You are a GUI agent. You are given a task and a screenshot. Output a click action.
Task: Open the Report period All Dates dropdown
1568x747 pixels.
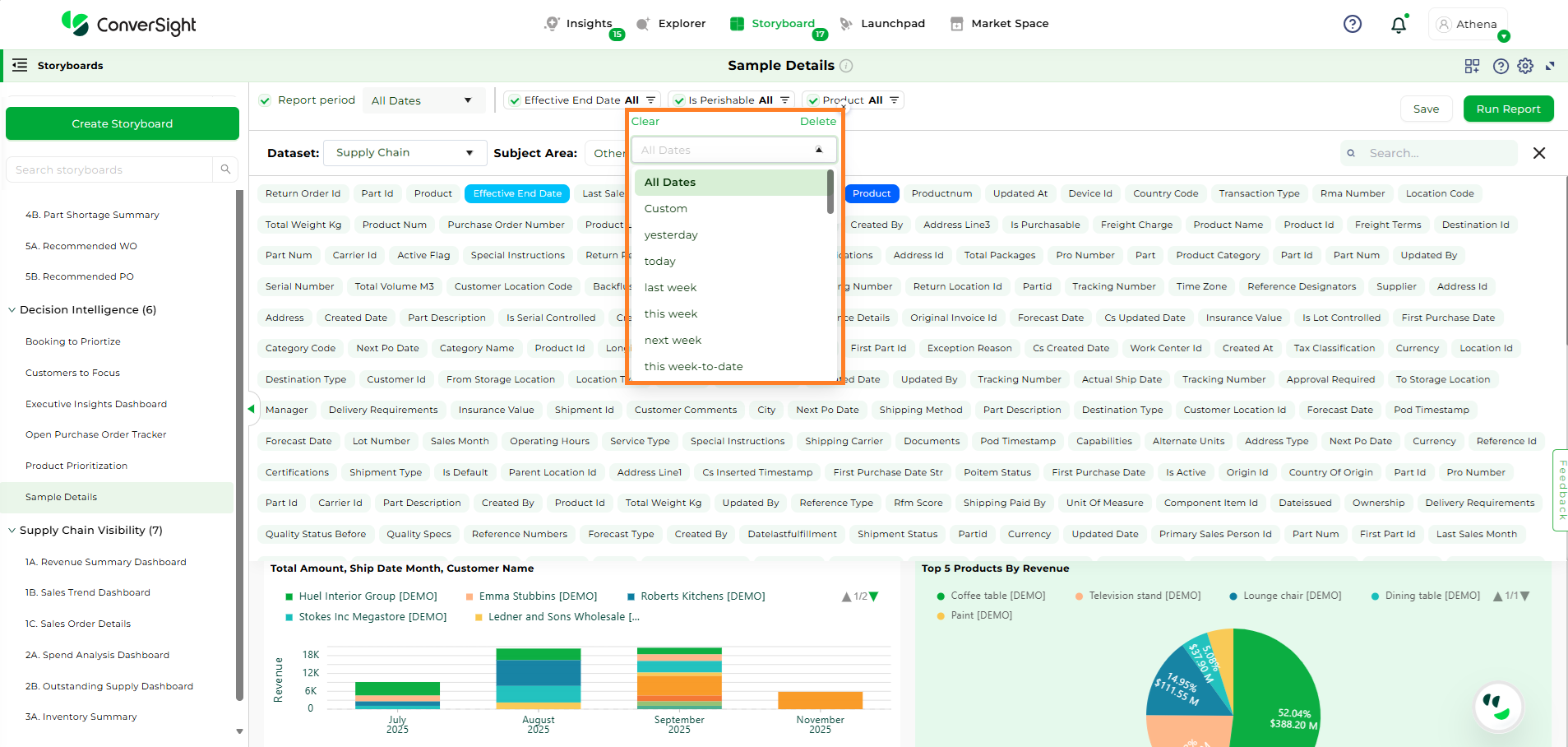click(421, 100)
